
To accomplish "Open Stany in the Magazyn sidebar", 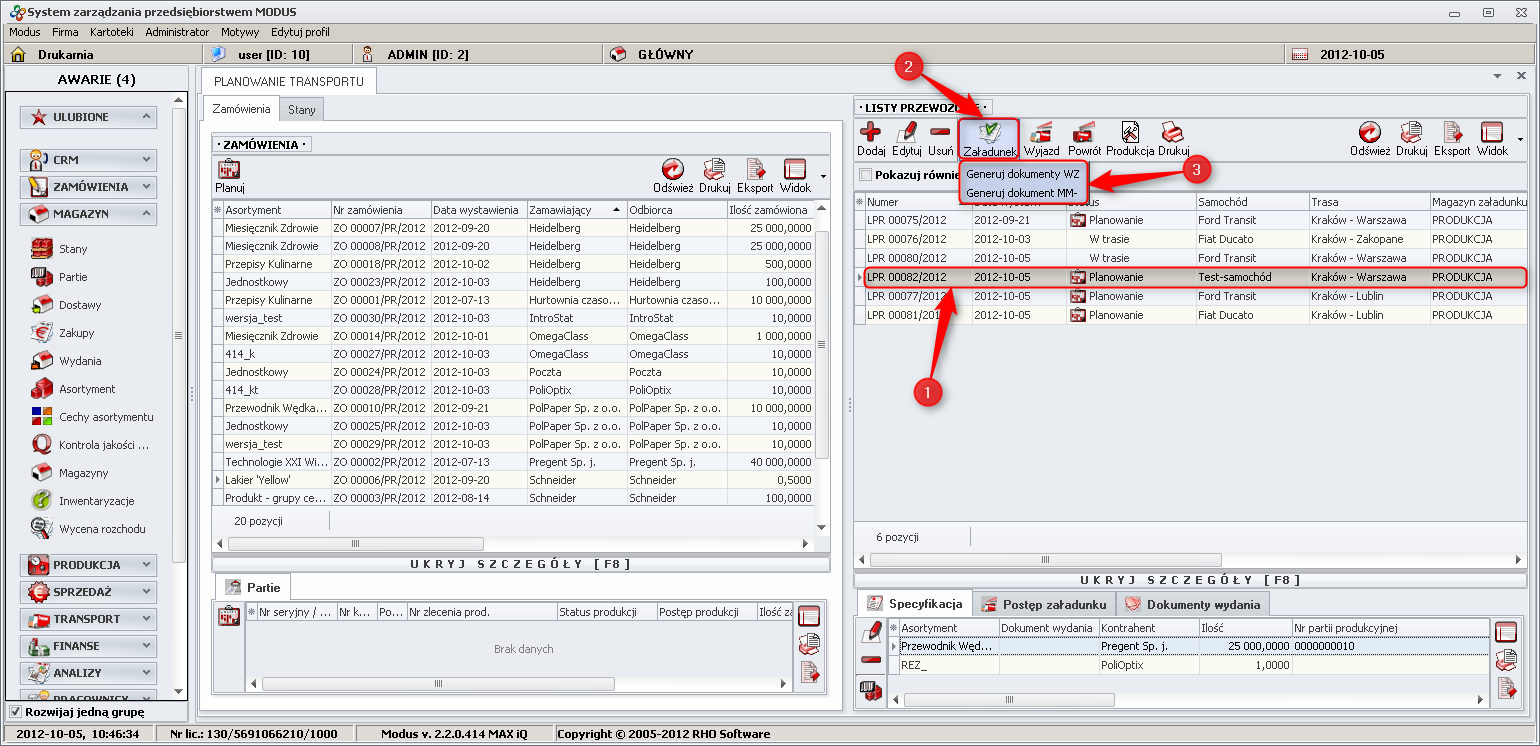I will [x=73, y=249].
